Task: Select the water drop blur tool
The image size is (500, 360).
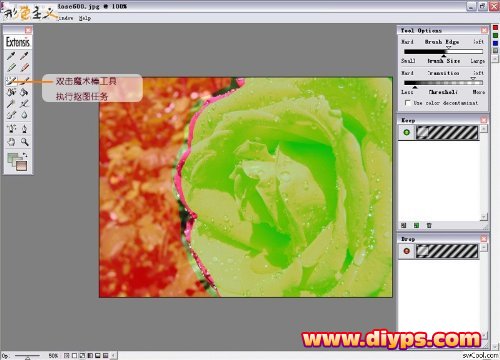Action: coord(24,115)
